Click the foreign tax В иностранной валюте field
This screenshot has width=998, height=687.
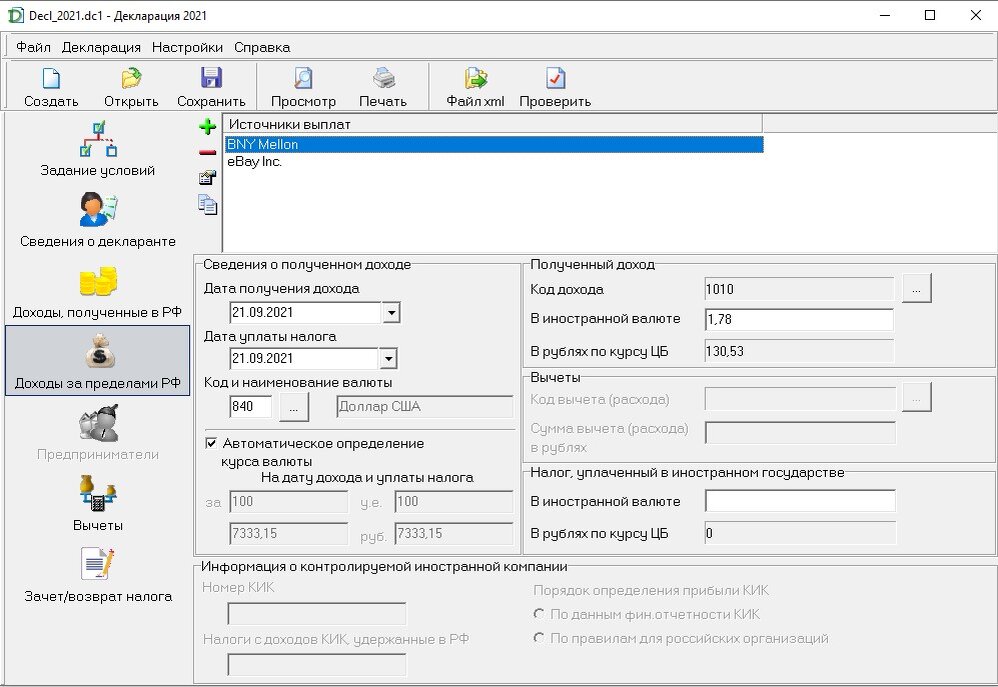[800, 501]
